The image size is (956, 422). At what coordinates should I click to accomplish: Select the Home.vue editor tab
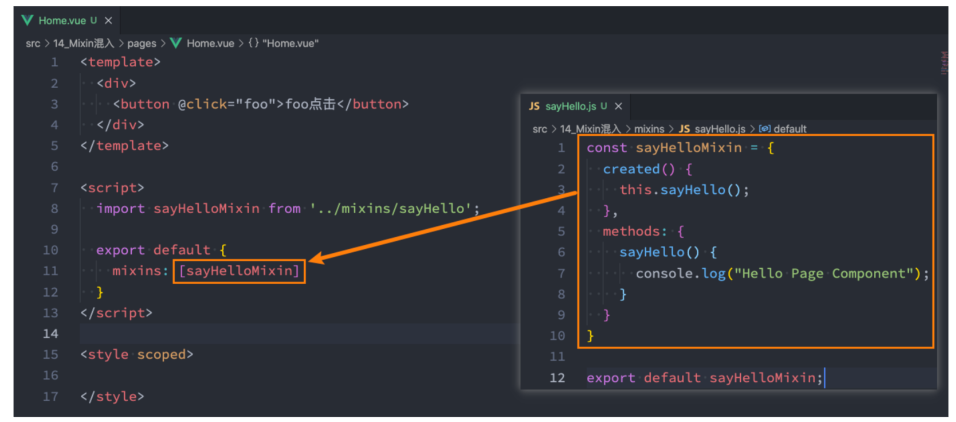[66, 20]
